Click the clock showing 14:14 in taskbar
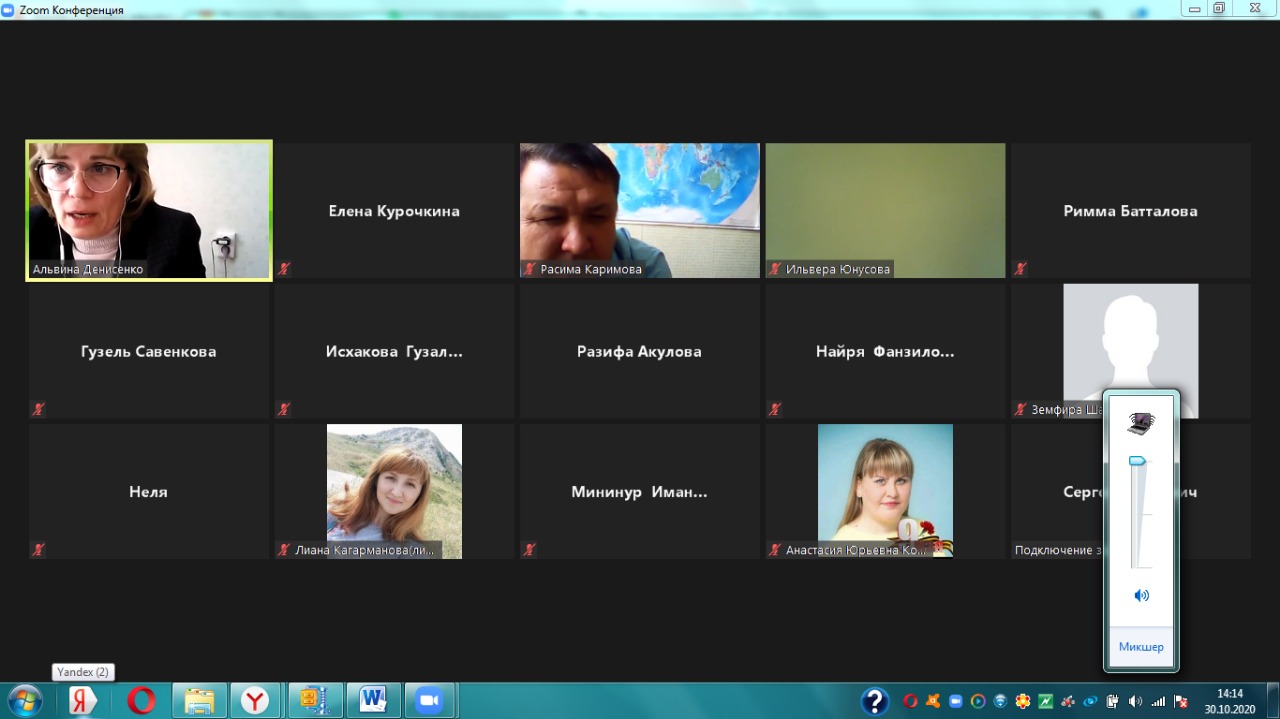1280x719 pixels. [x=1229, y=700]
